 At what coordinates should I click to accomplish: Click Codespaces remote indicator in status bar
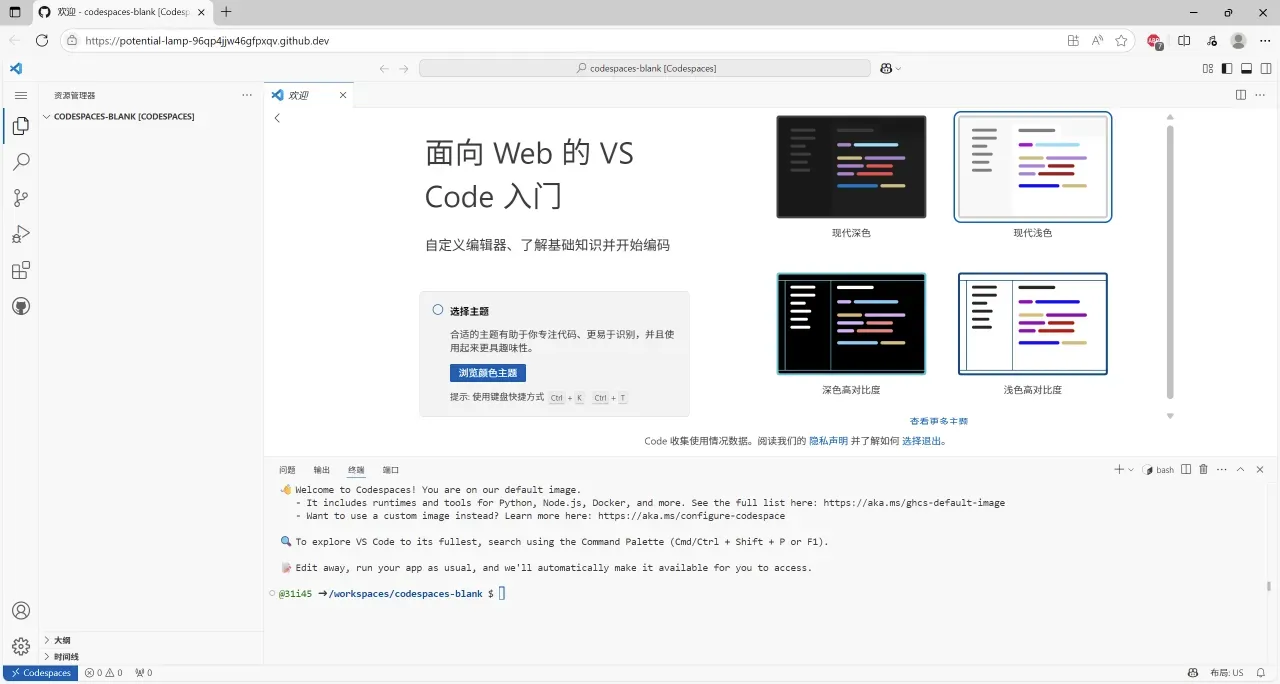tap(41, 673)
